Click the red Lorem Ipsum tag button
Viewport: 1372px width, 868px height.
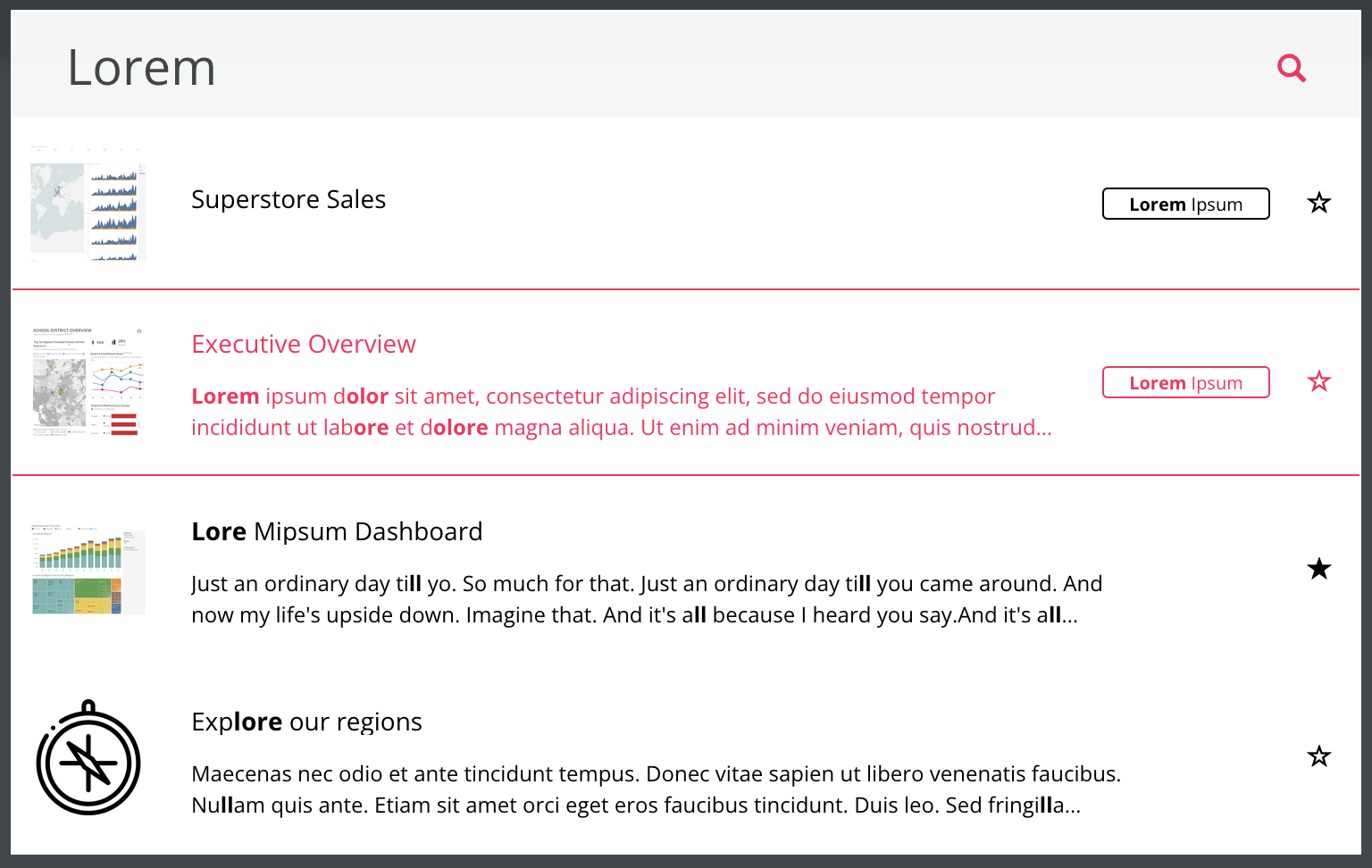point(1185,382)
